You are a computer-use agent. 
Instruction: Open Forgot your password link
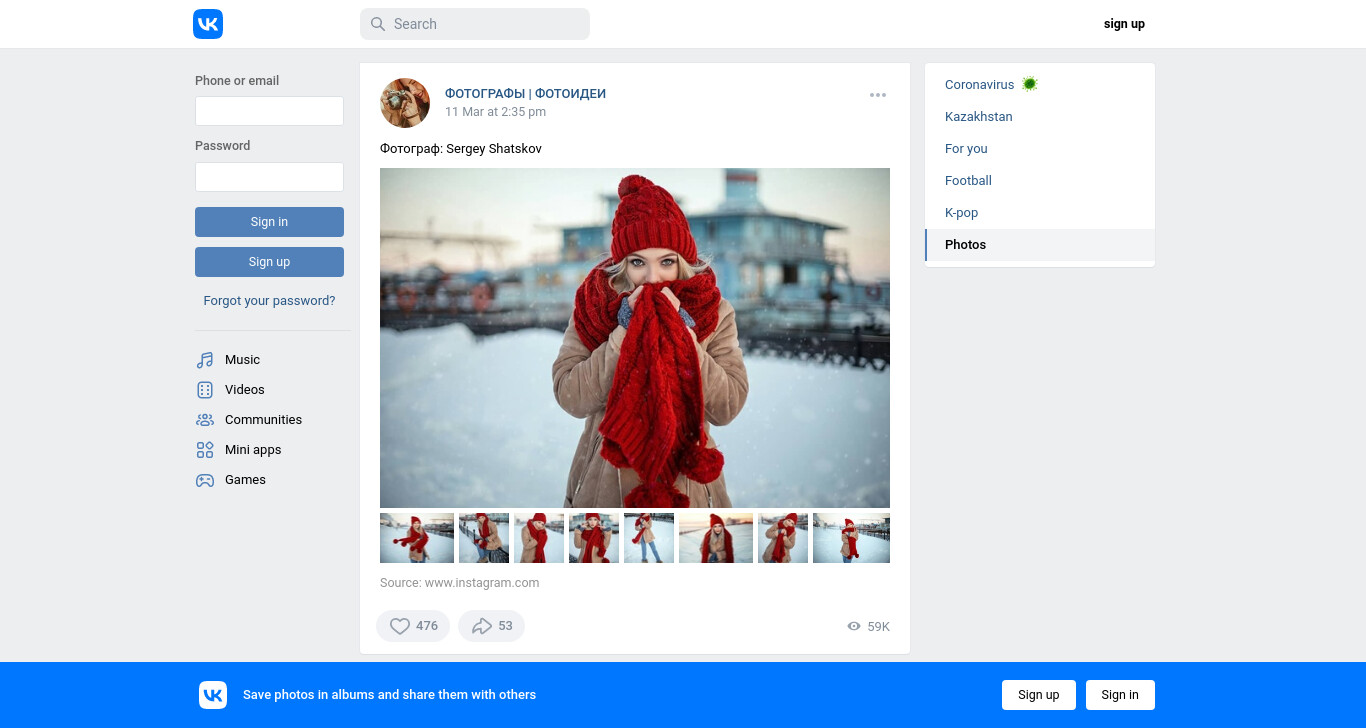click(269, 300)
